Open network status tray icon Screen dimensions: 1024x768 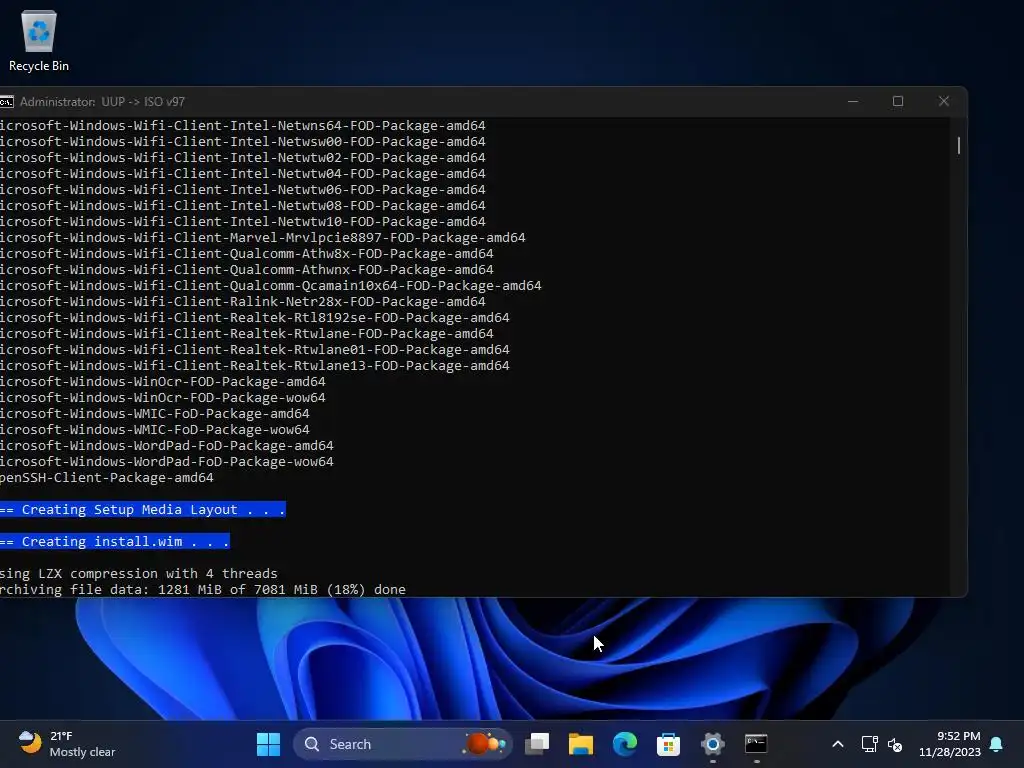(x=869, y=744)
